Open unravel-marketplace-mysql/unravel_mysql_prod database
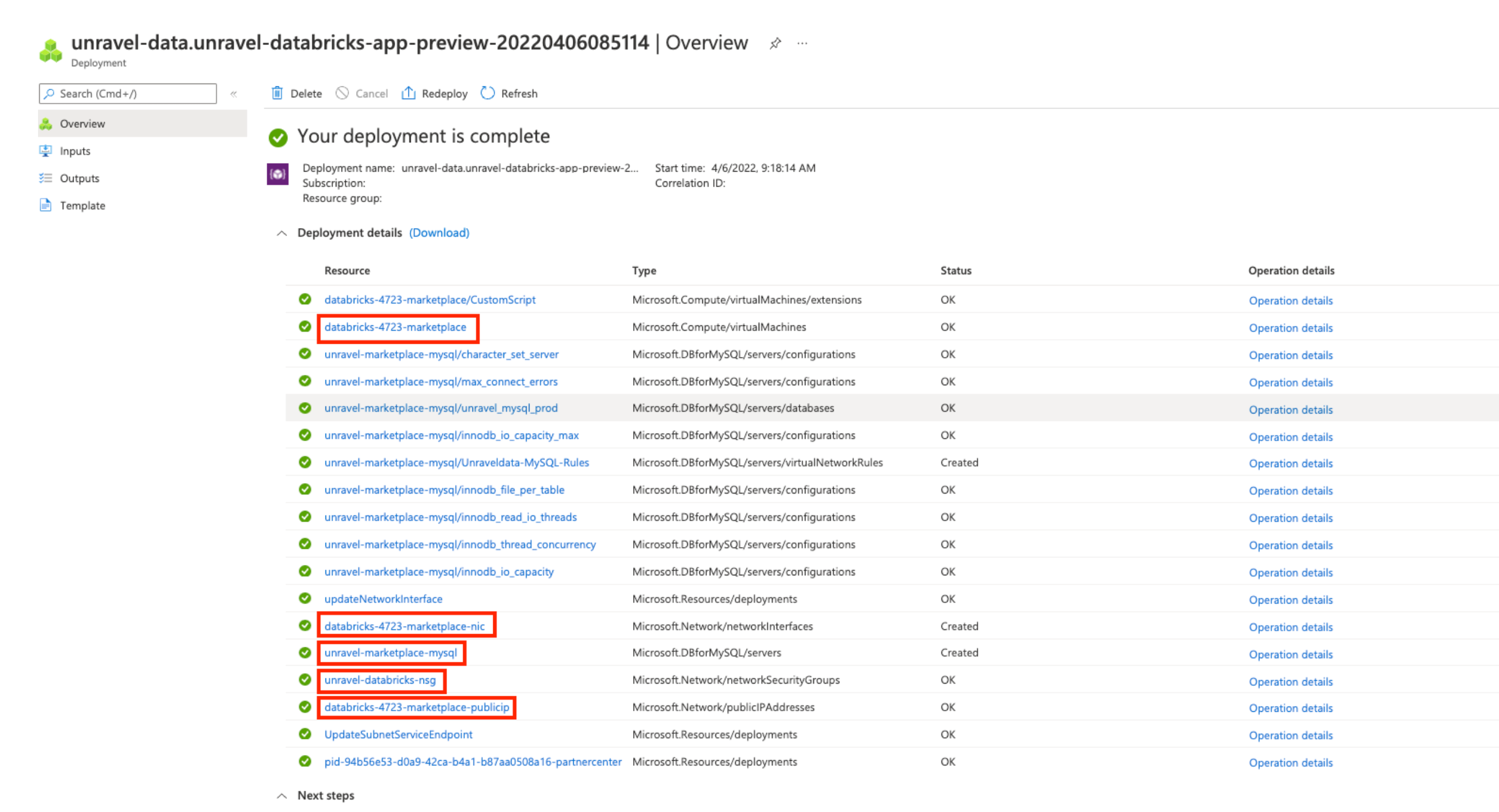The image size is (1499, 812). (x=441, y=408)
